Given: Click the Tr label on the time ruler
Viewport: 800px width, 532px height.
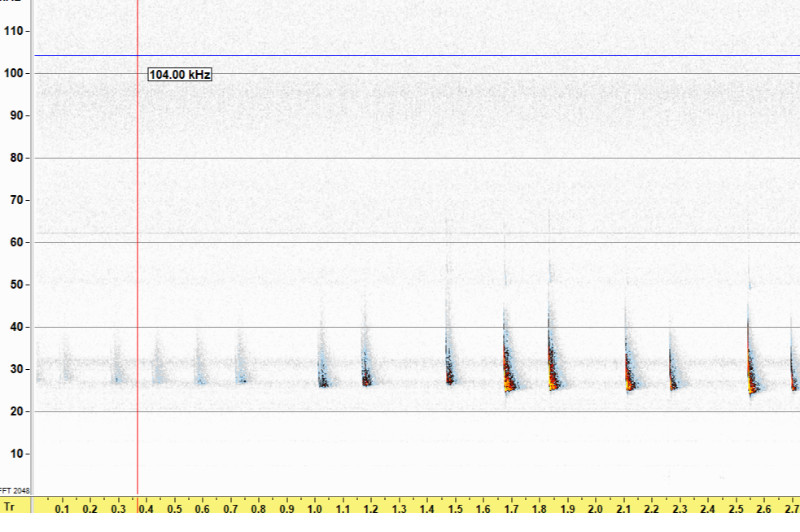Looking at the screenshot, I should click(9, 508).
